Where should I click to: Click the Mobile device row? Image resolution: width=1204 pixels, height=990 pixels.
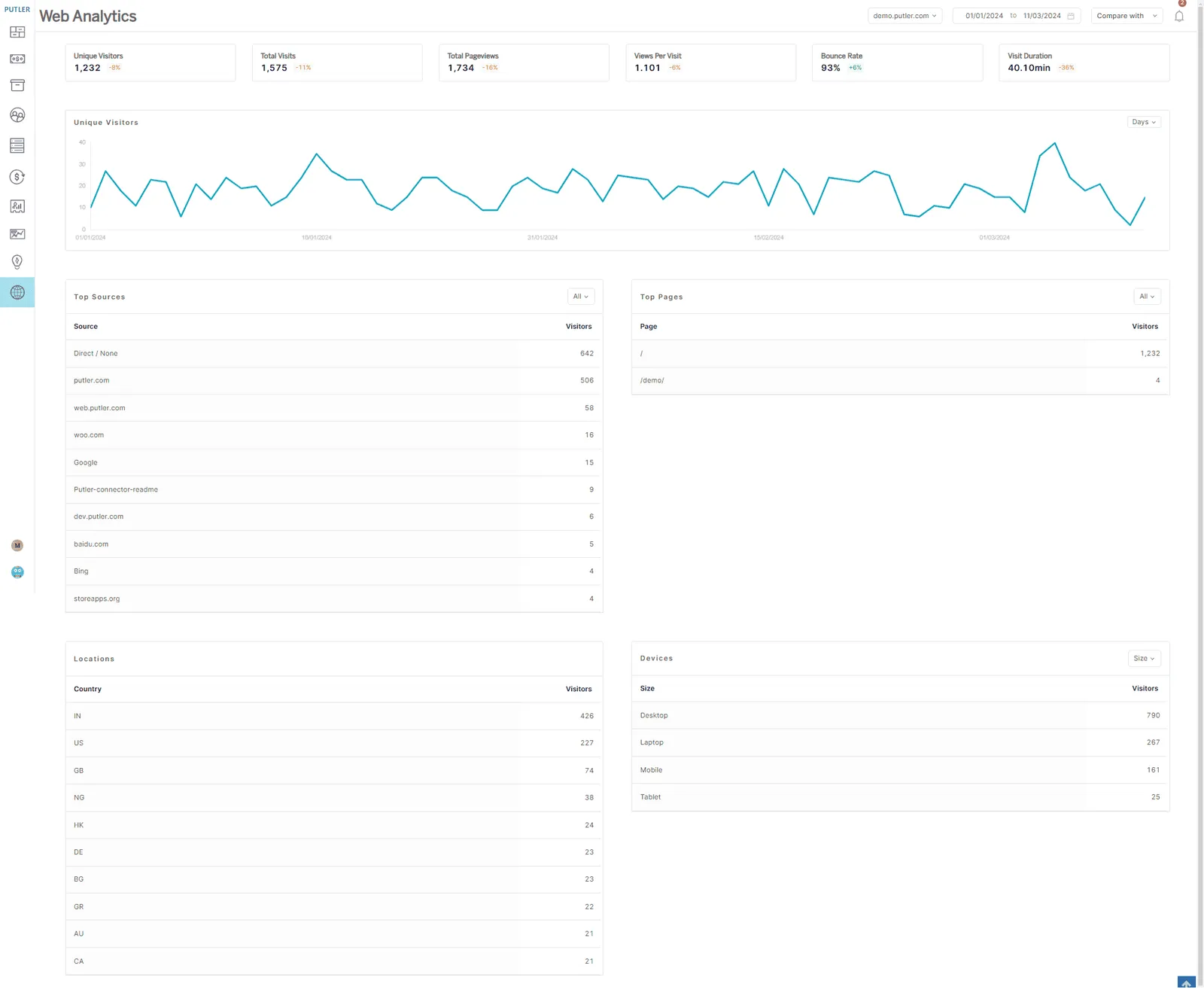click(x=900, y=770)
